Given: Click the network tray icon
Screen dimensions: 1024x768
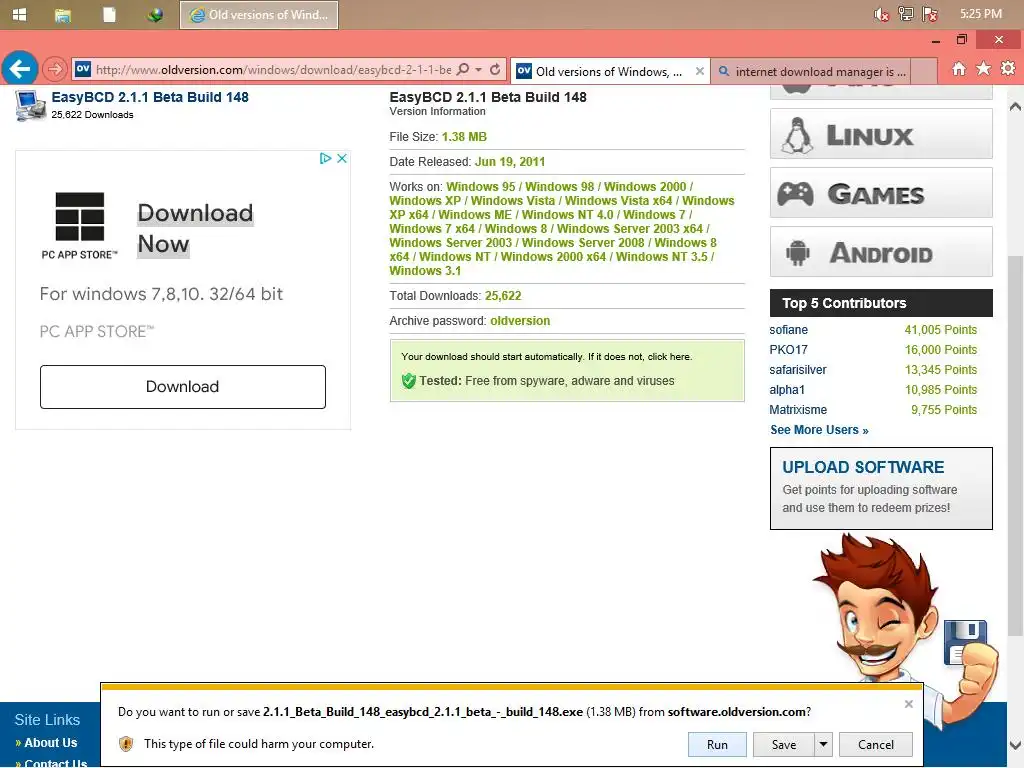Looking at the screenshot, I should tap(906, 14).
